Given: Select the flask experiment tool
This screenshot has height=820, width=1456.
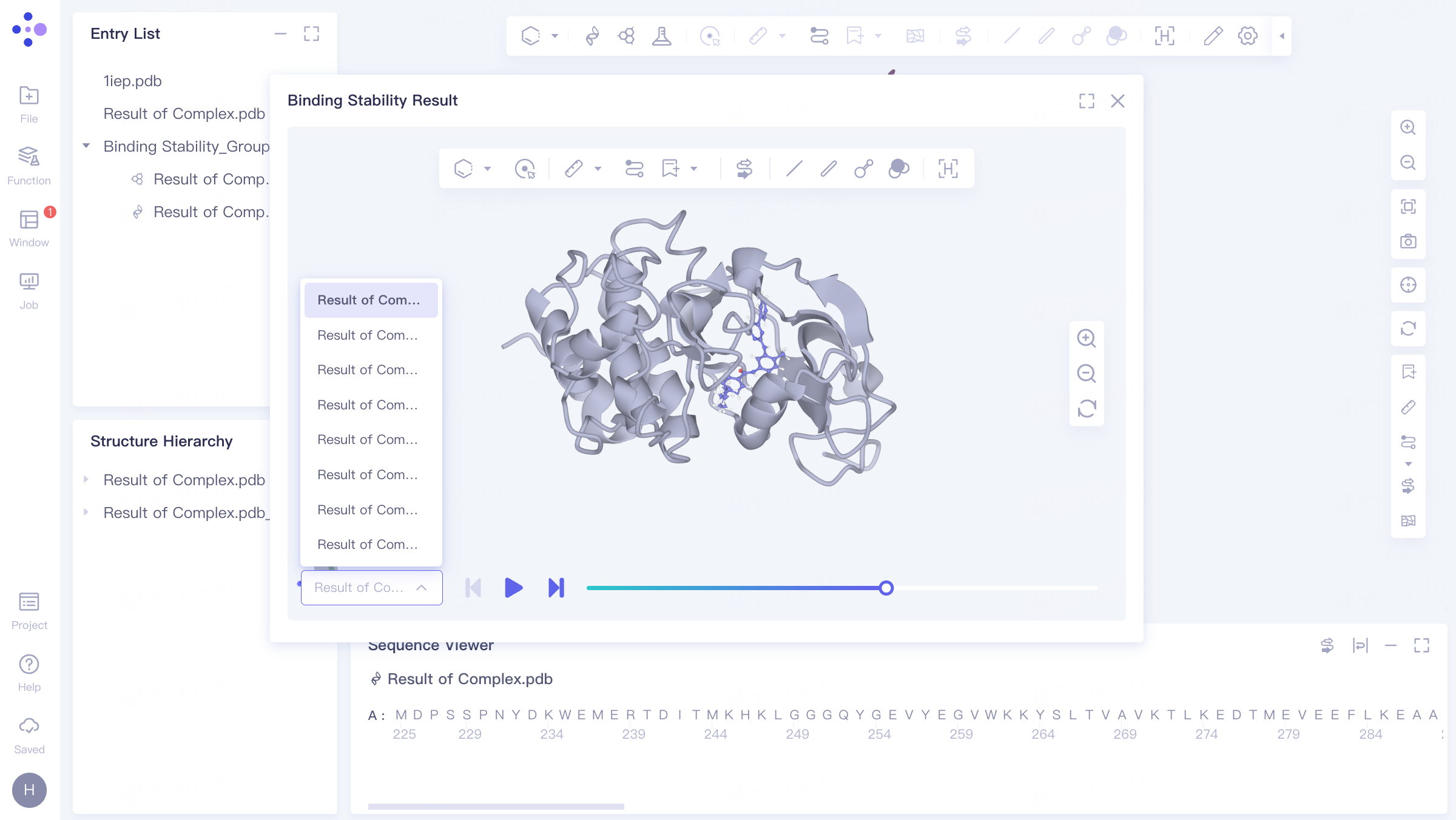Looking at the screenshot, I should point(662,36).
